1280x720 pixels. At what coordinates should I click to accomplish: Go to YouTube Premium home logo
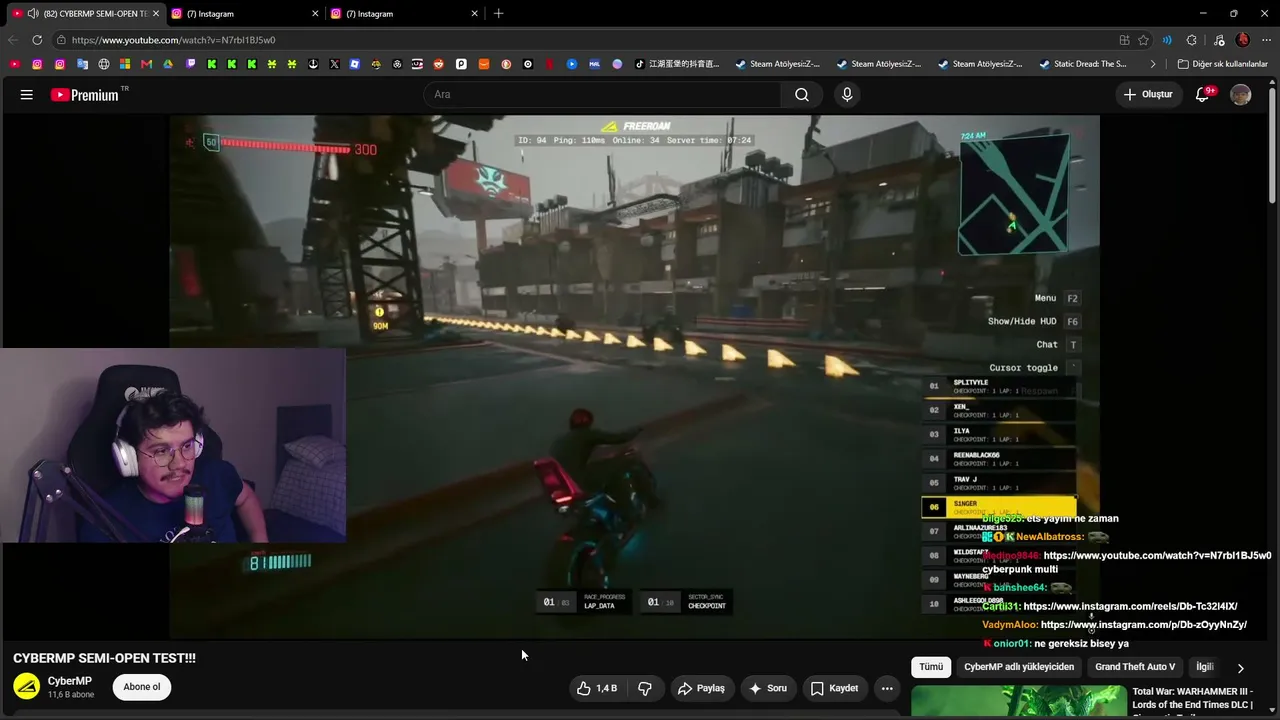tap(85, 95)
